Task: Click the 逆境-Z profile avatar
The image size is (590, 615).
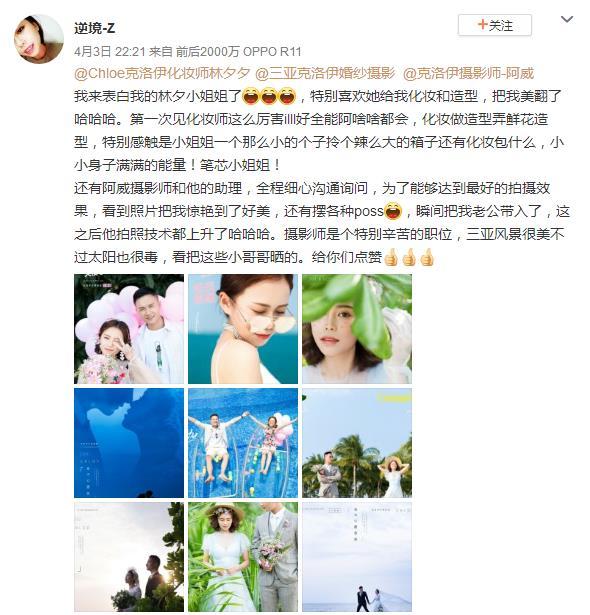Action: 39,38
